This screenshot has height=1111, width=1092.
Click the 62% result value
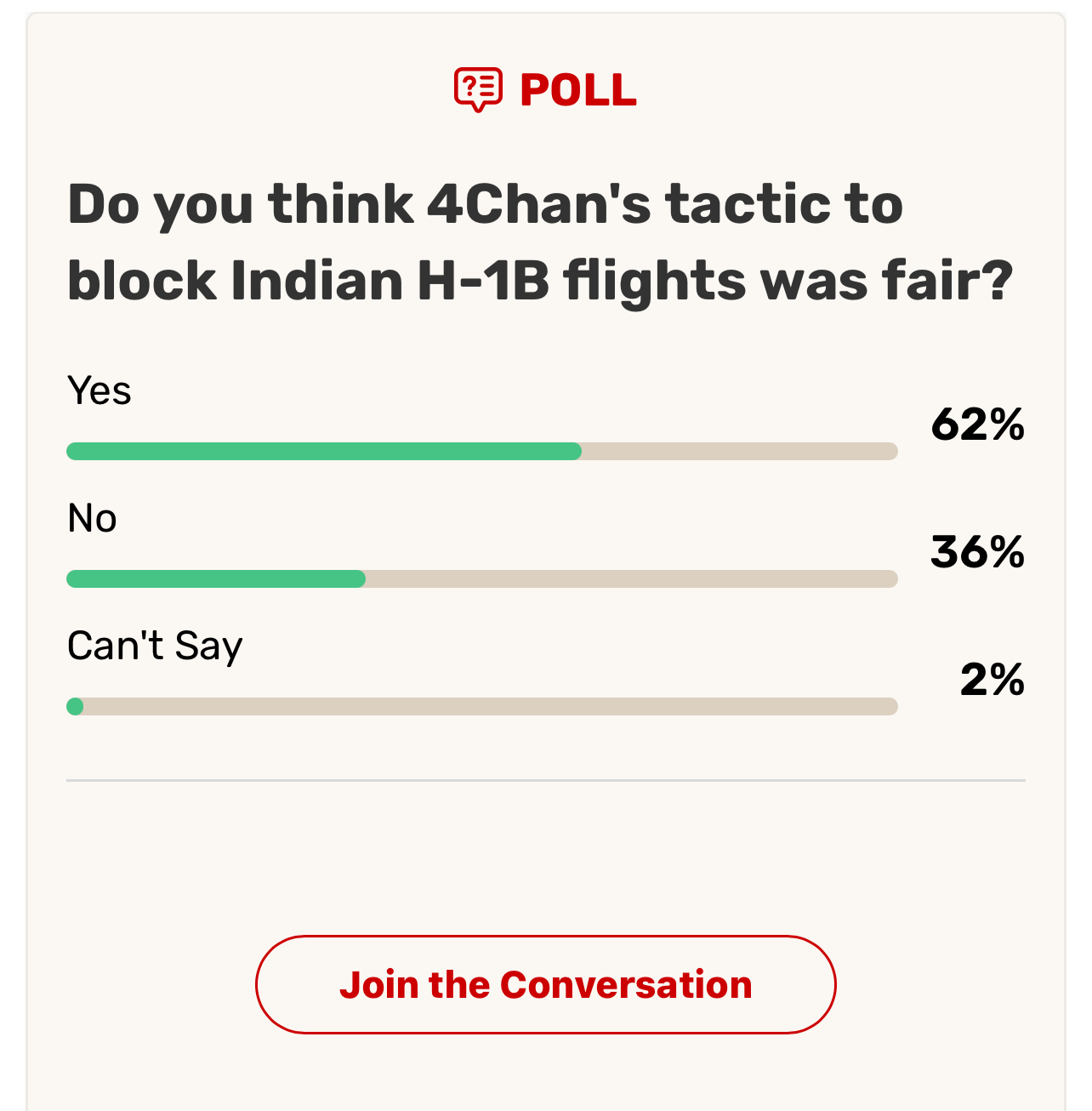pyautogui.click(x=977, y=424)
